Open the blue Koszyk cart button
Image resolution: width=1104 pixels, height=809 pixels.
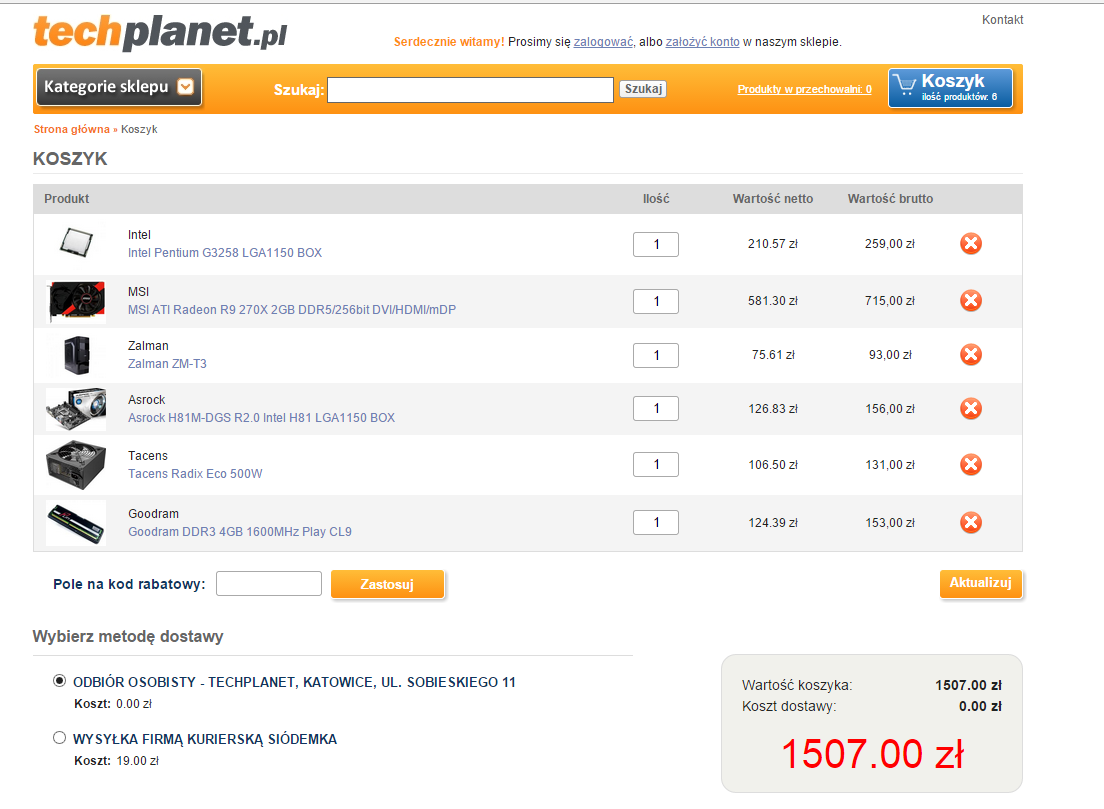pyautogui.click(x=951, y=88)
